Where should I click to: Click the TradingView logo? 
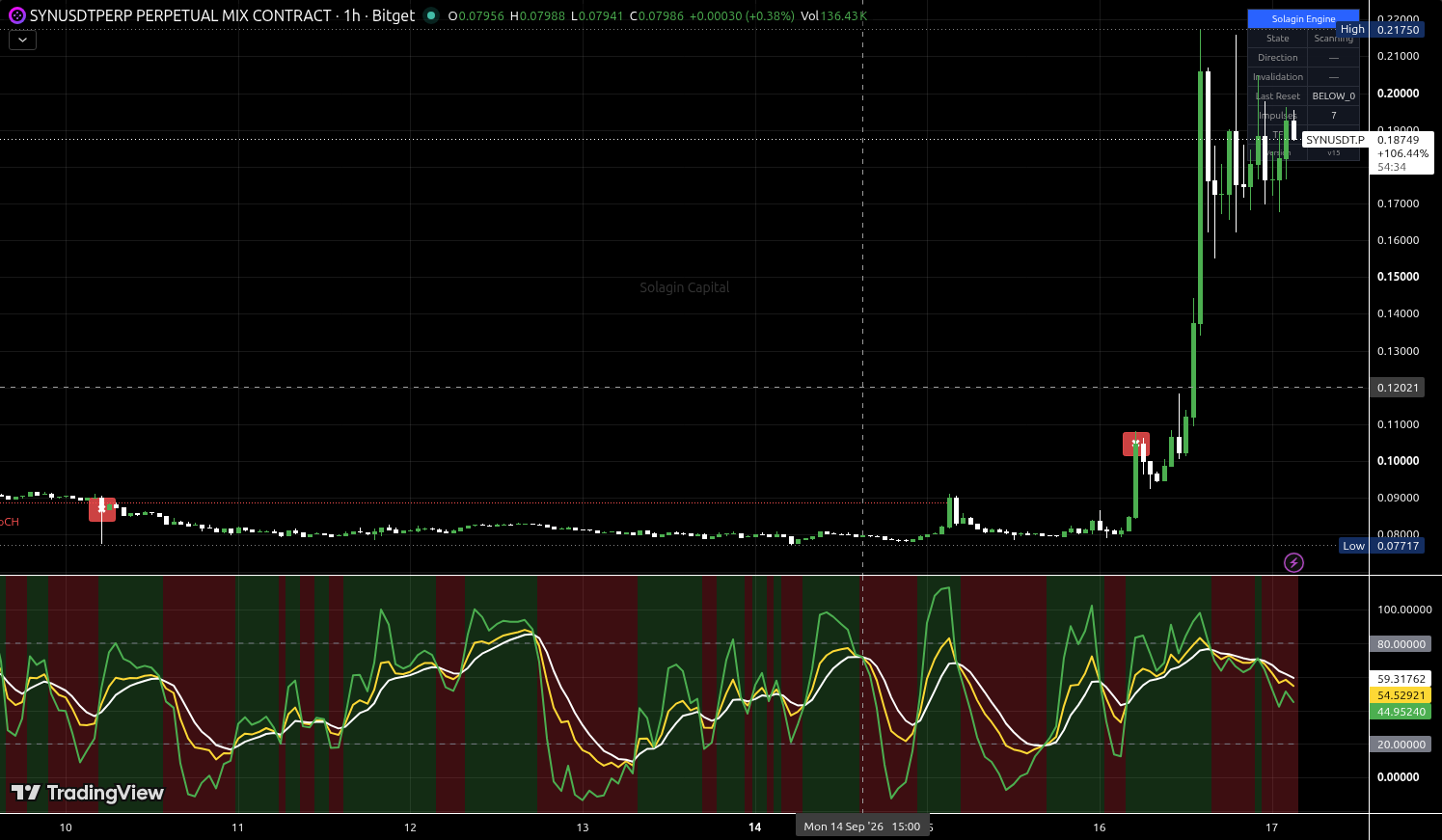(87, 793)
